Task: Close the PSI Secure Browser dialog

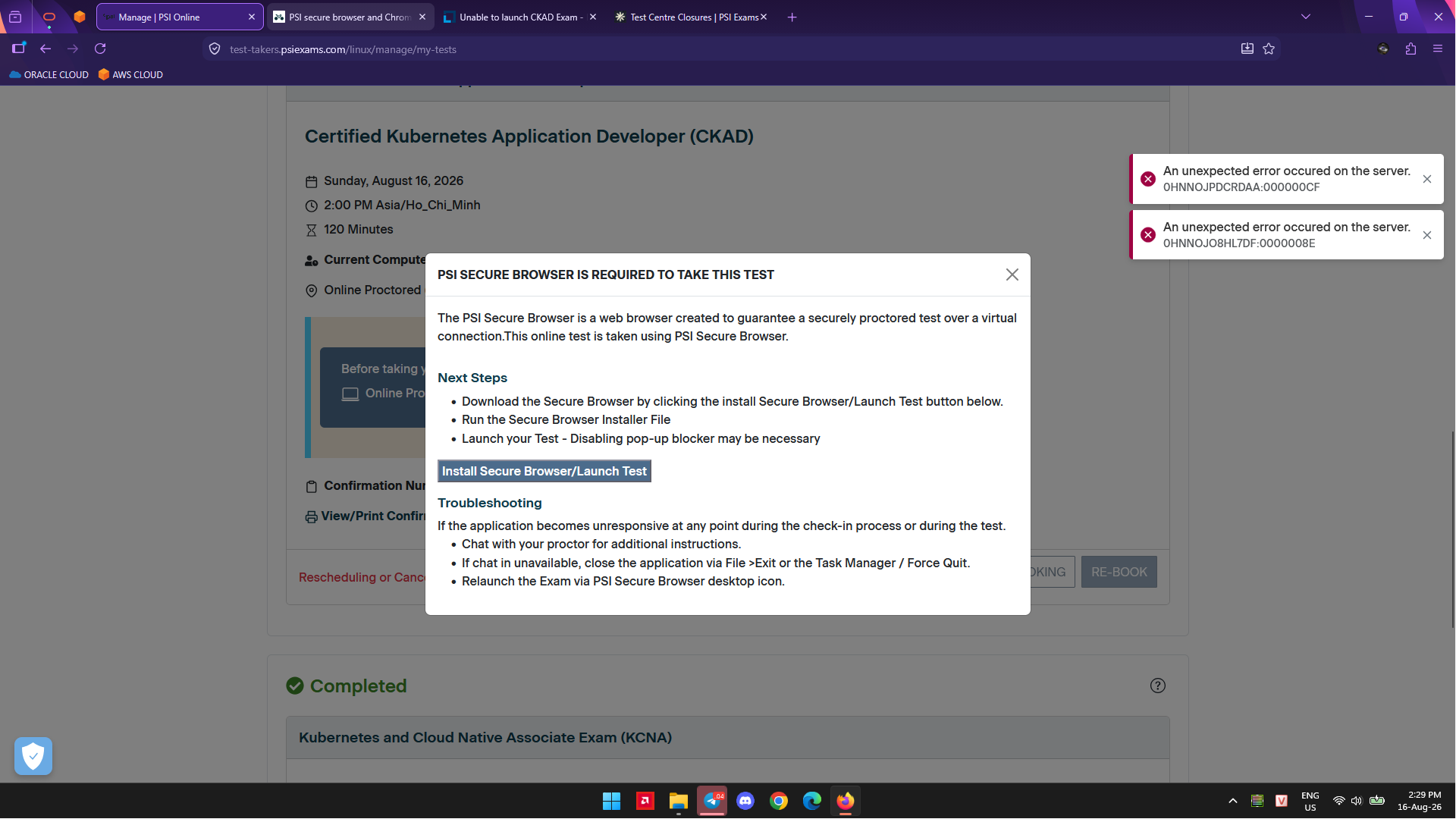Action: 1012,275
